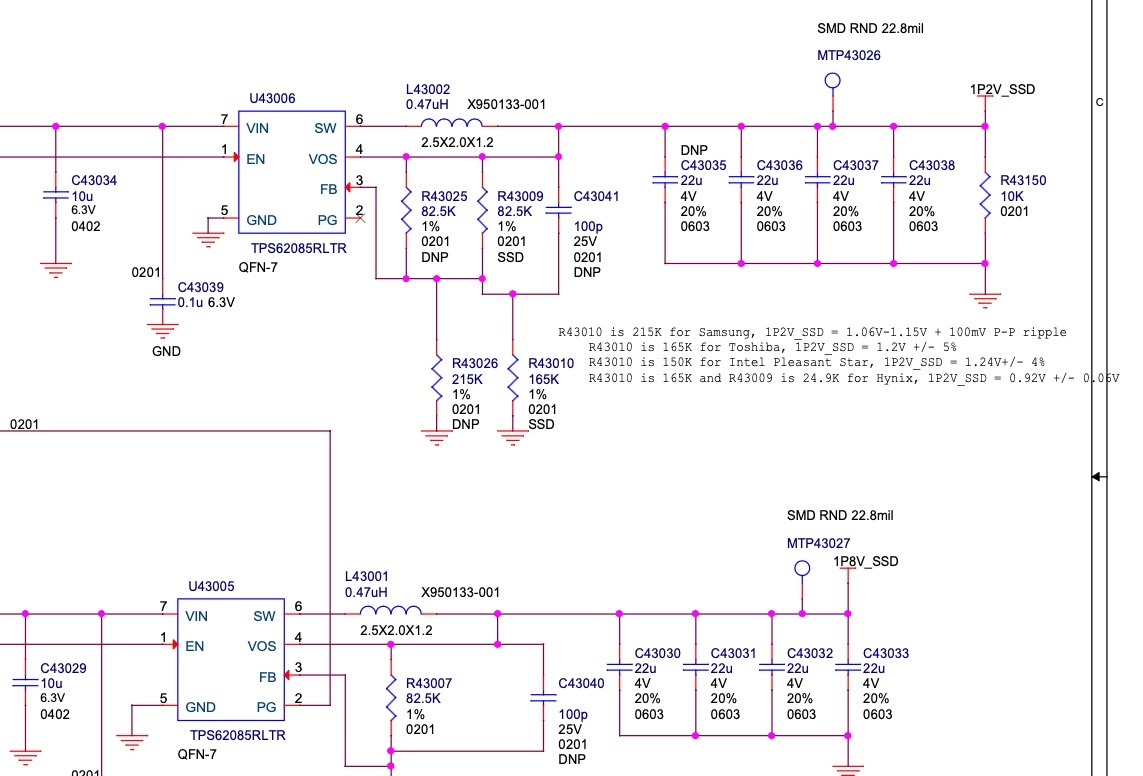This screenshot has width=1143, height=776.
Task: Select capacitor C43036 symbol
Action: pyautogui.click(x=741, y=180)
